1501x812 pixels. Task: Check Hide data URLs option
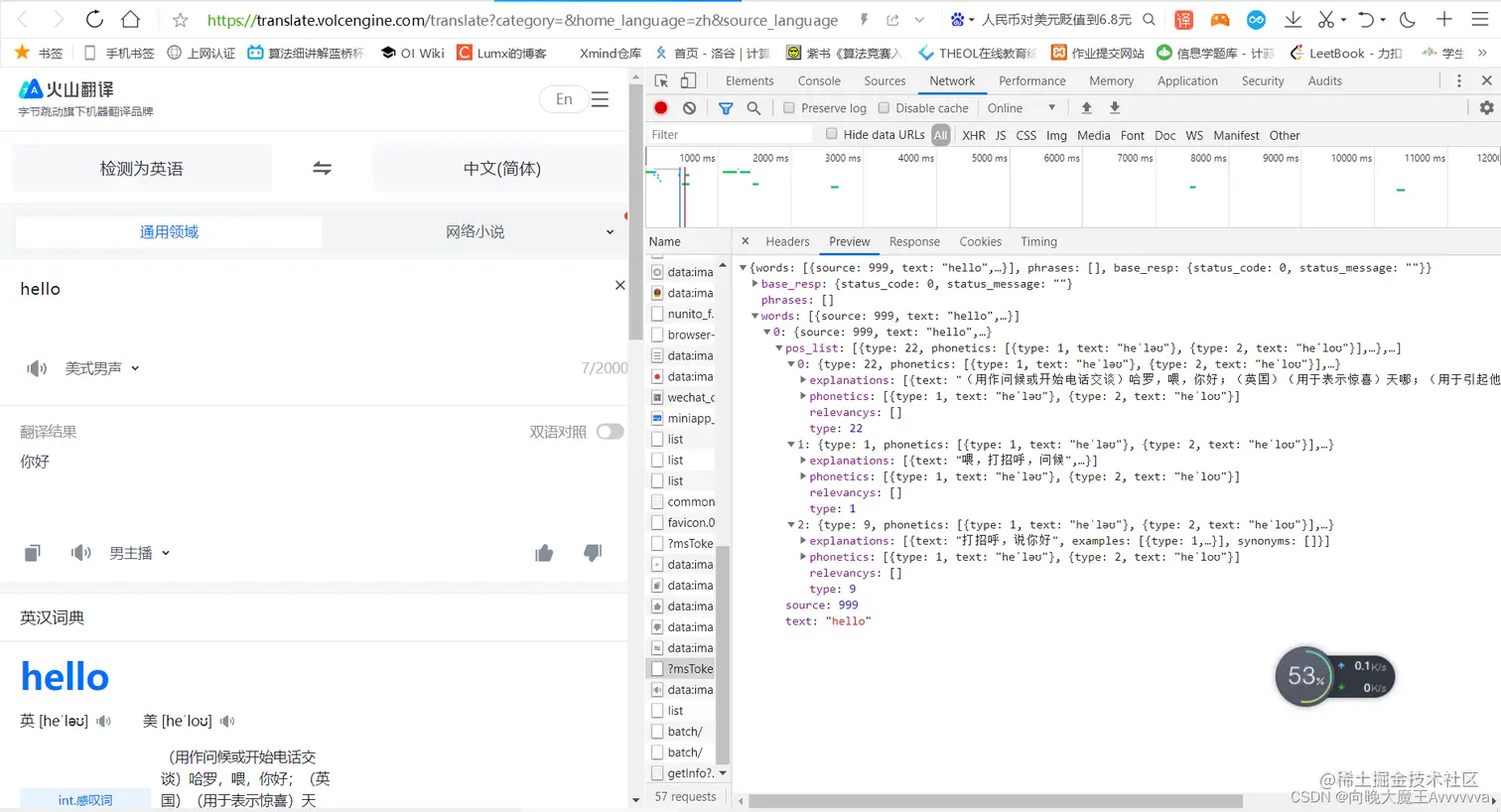(832, 134)
